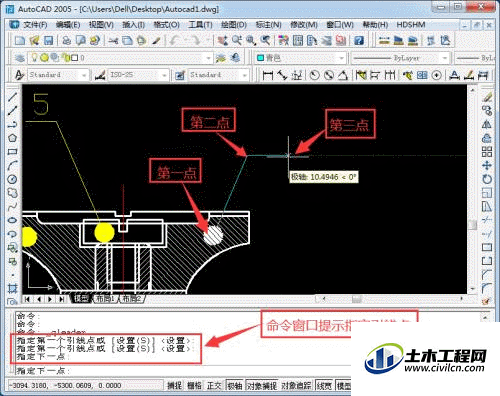Click the horizontal scrollbar thumb below drawing
This screenshot has width=500, height=396.
coord(357,299)
